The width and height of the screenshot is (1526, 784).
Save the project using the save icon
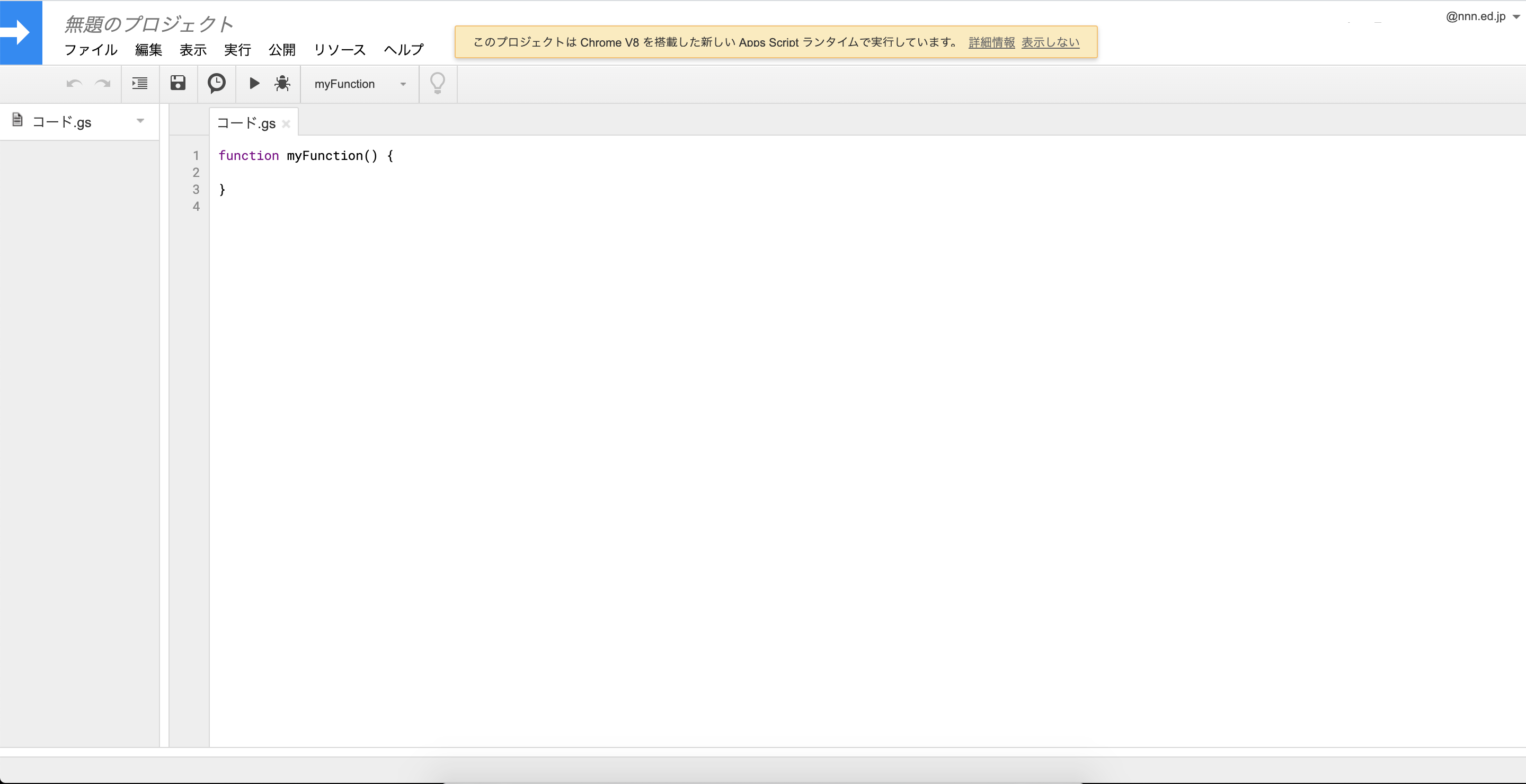pos(179,84)
